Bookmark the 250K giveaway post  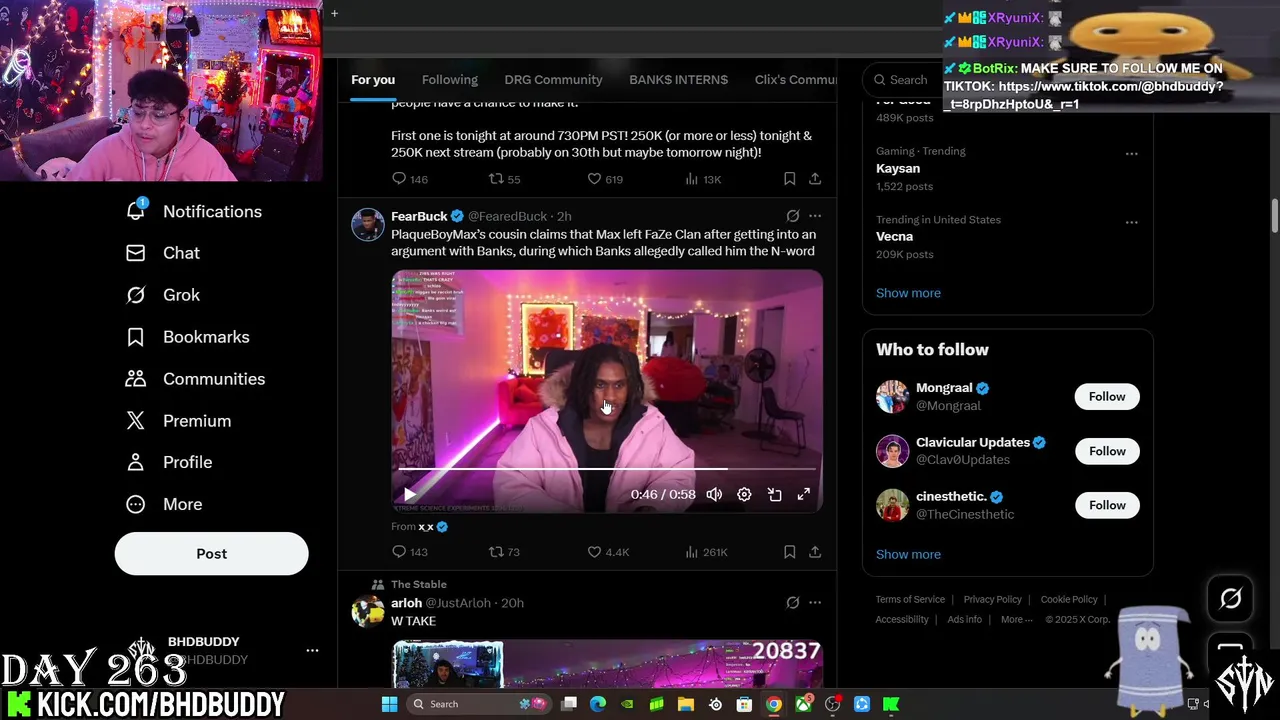[x=789, y=179]
